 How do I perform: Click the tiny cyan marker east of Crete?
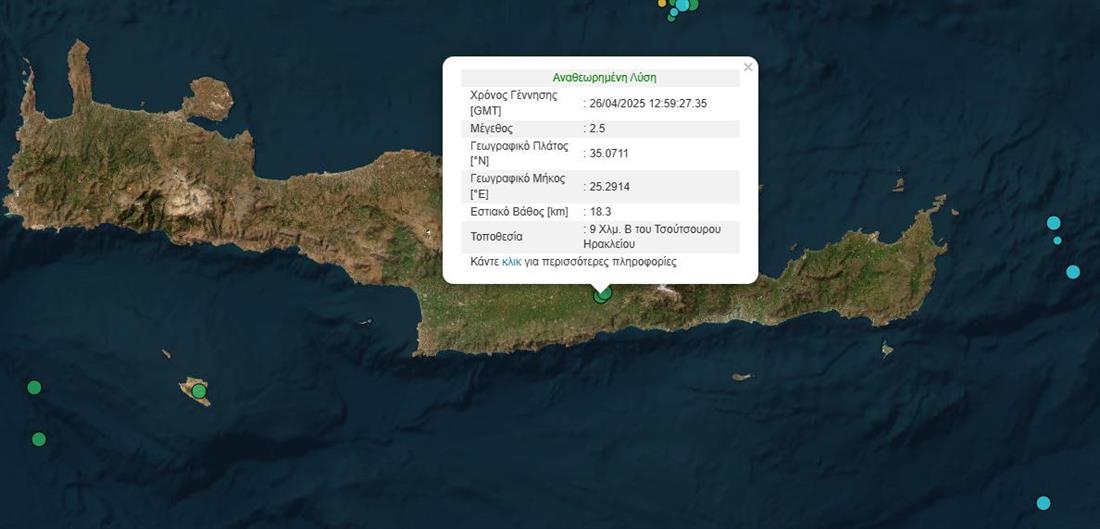click(1057, 240)
